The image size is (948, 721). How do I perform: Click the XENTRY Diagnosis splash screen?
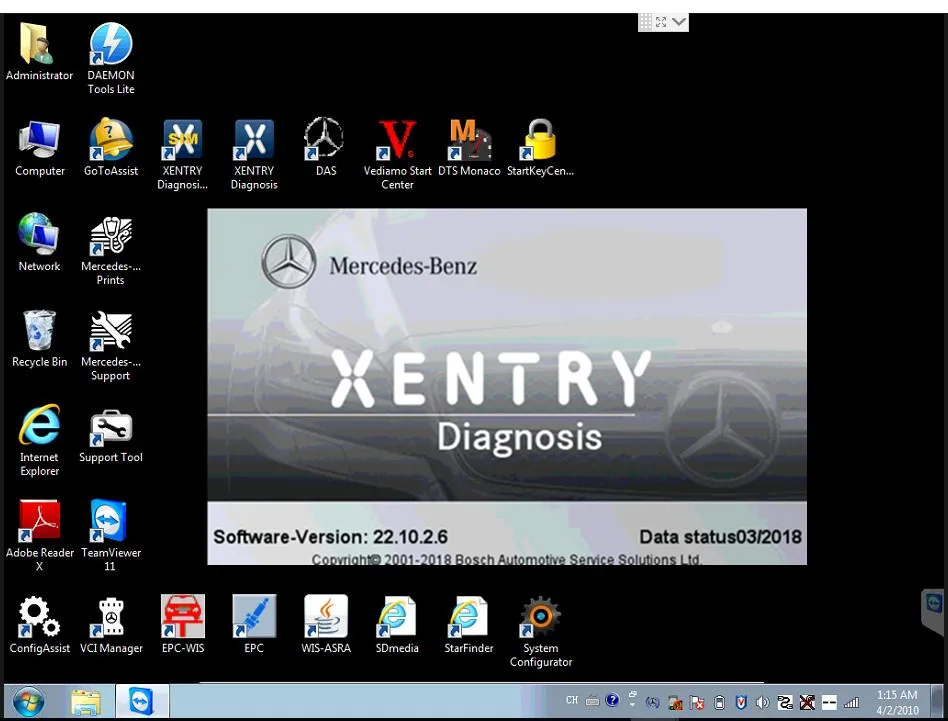[x=507, y=387]
